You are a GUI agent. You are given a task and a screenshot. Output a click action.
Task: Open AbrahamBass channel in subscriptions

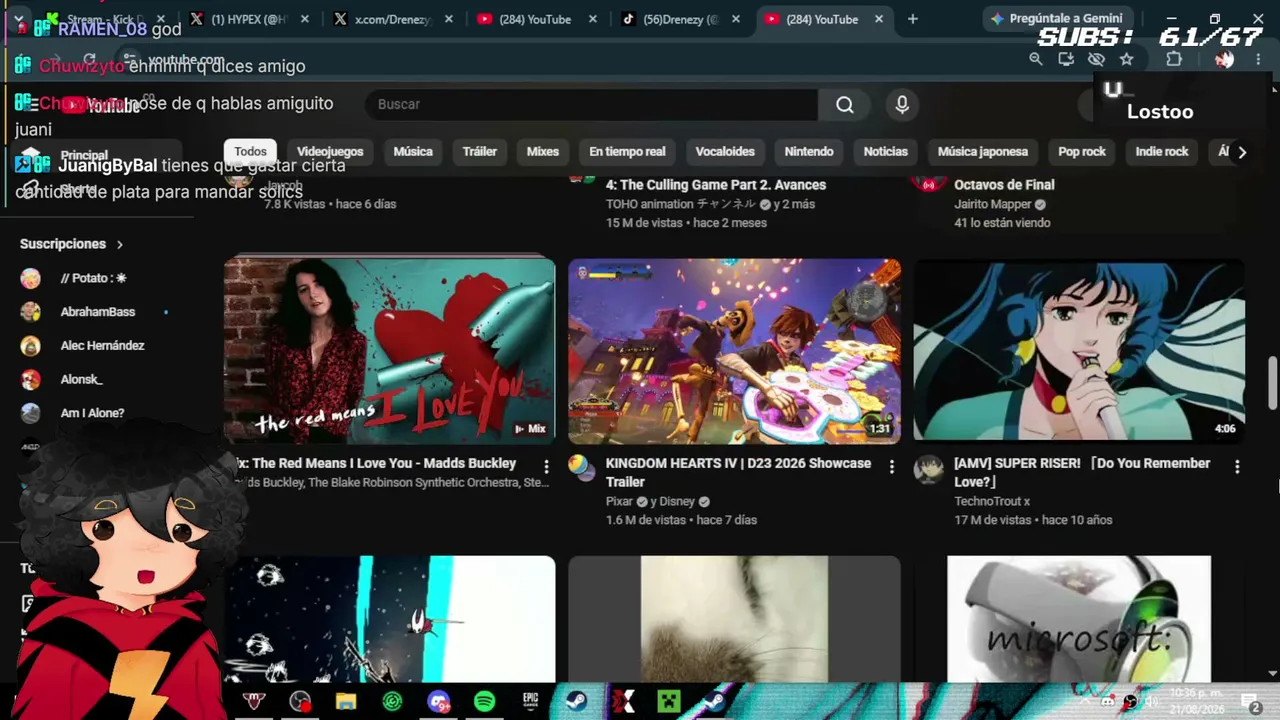(x=98, y=312)
